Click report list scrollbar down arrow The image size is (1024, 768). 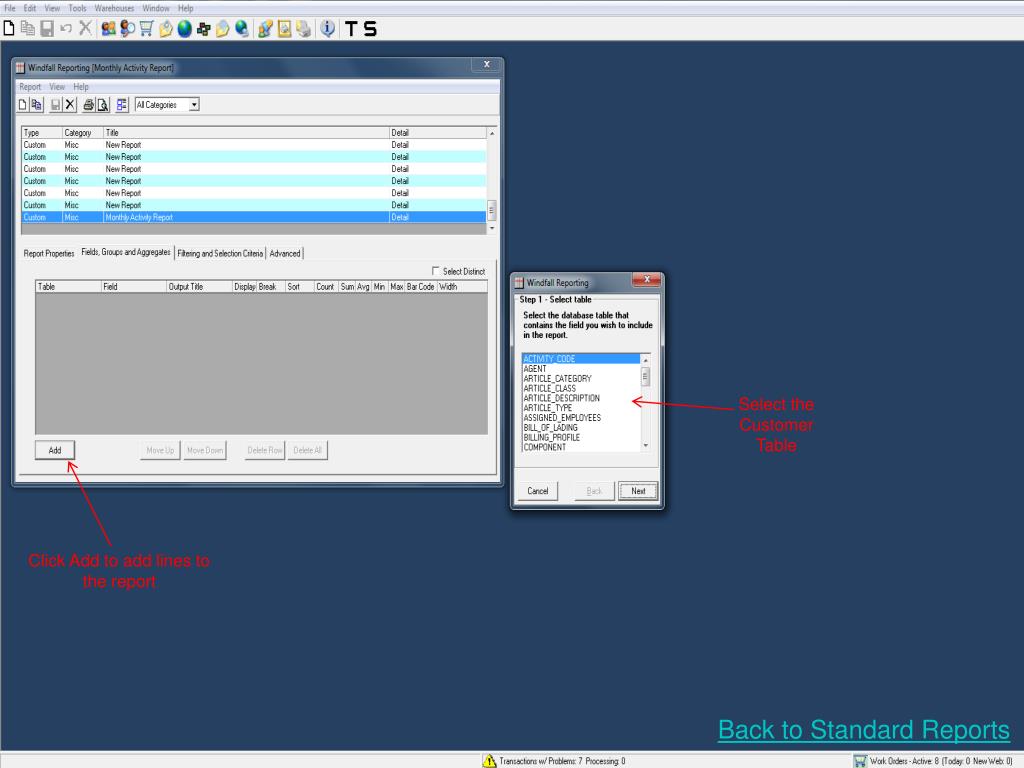pyautogui.click(x=492, y=229)
